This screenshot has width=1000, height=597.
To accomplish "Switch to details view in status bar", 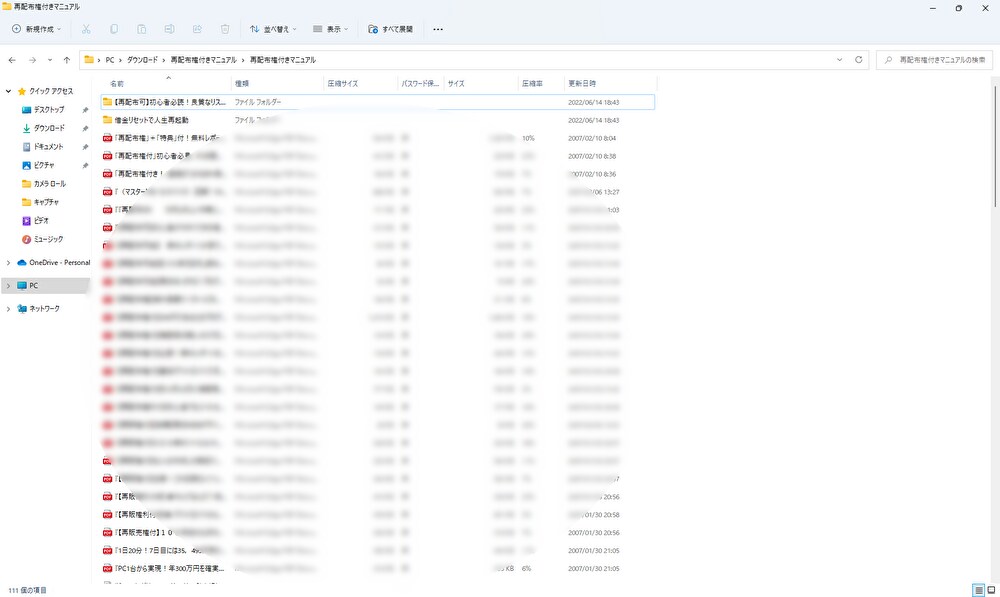I will point(978,591).
